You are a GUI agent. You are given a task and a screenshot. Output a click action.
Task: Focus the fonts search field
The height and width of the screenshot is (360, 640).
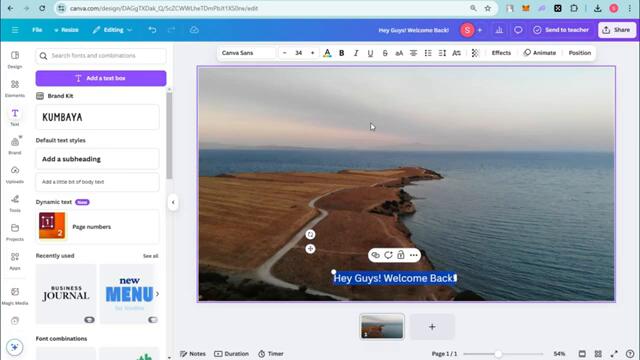(101, 56)
